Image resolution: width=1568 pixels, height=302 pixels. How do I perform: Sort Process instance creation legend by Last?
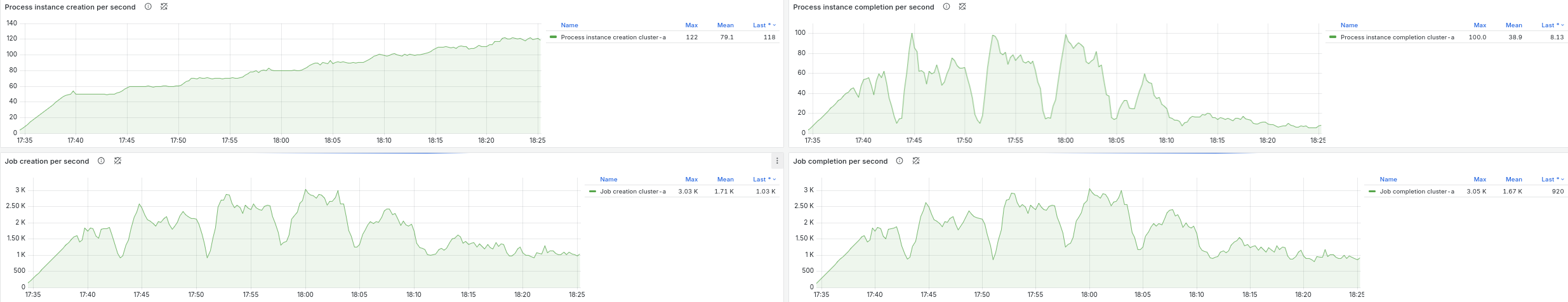(764, 25)
